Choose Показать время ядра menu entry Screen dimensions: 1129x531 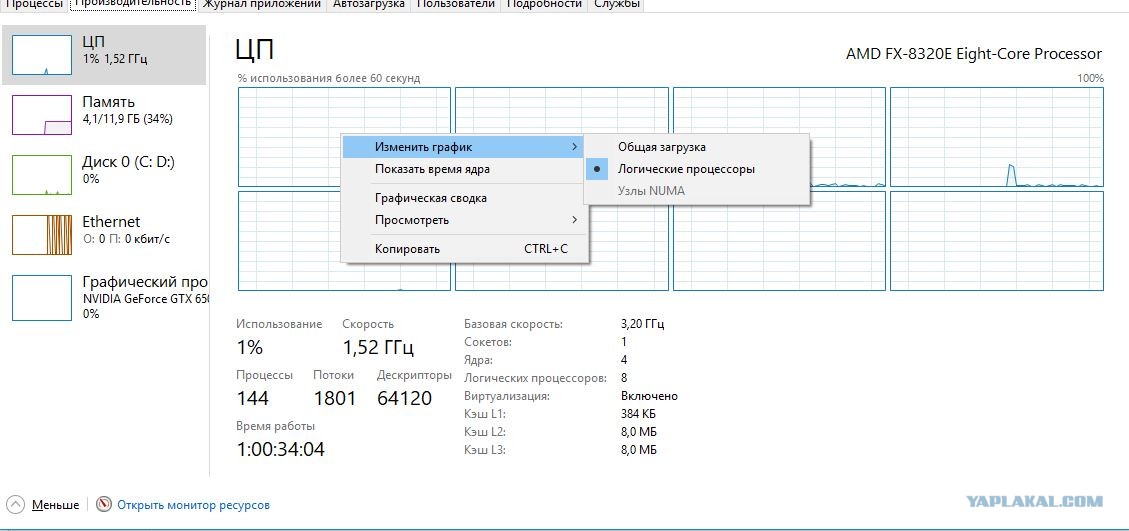tap(465, 169)
